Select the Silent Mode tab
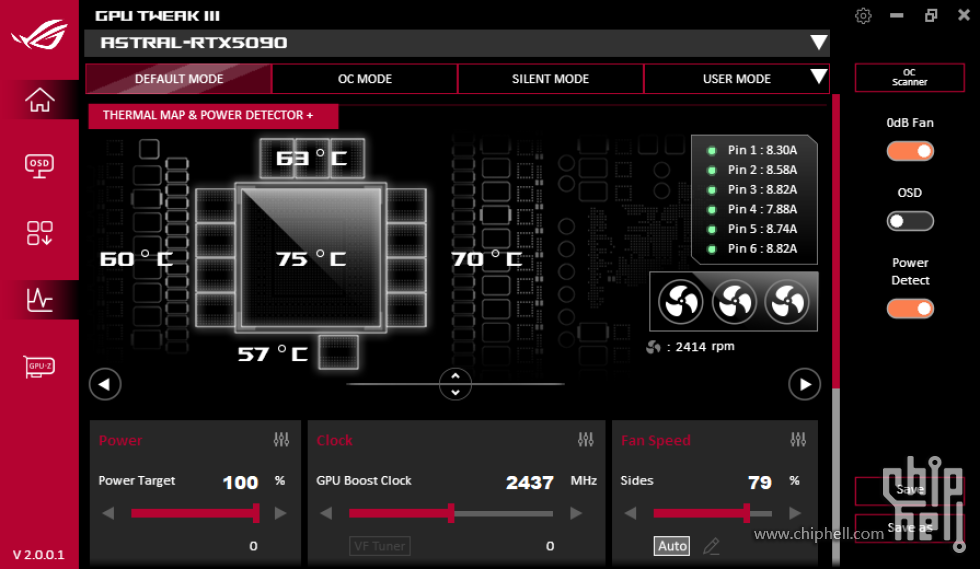Screen dimensions: 980x569 pos(550,79)
